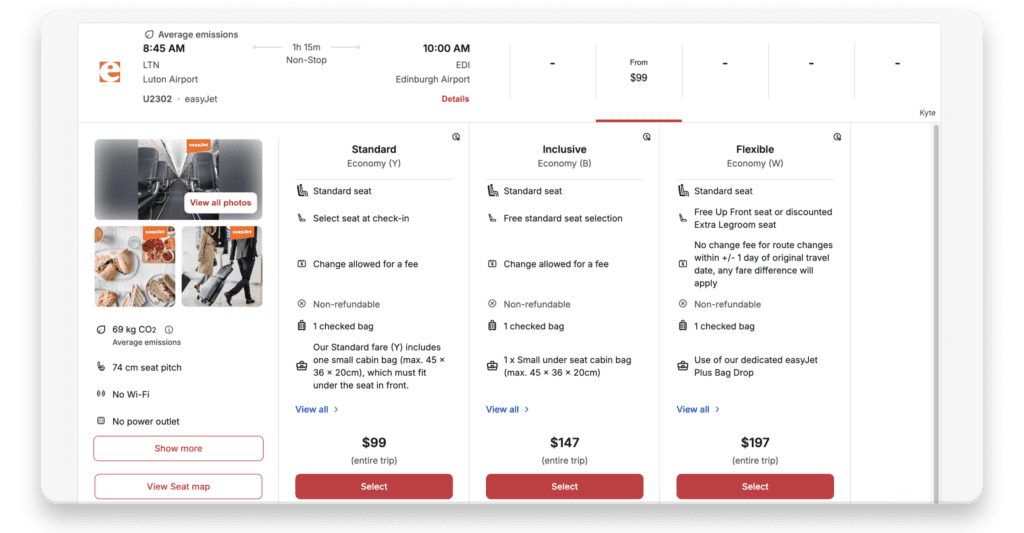The image size is (1024, 533).
Task: Click the seat pitch icon
Action: click(100, 367)
